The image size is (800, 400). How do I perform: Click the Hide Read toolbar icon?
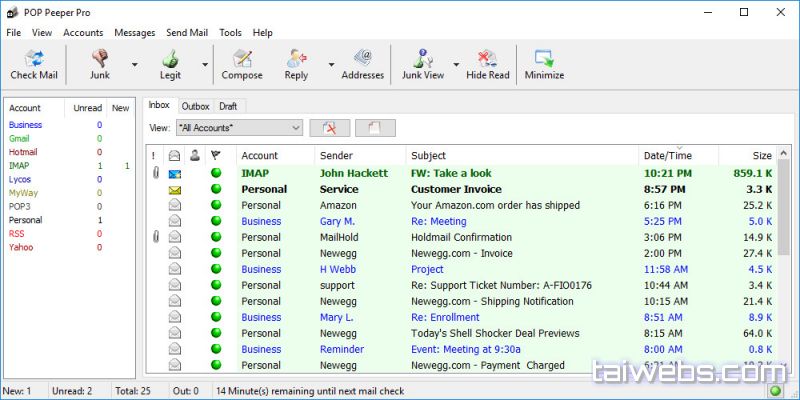point(488,58)
